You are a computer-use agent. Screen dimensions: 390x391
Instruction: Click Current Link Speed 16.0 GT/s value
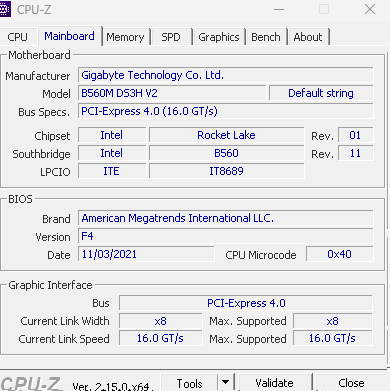[x=161, y=338]
